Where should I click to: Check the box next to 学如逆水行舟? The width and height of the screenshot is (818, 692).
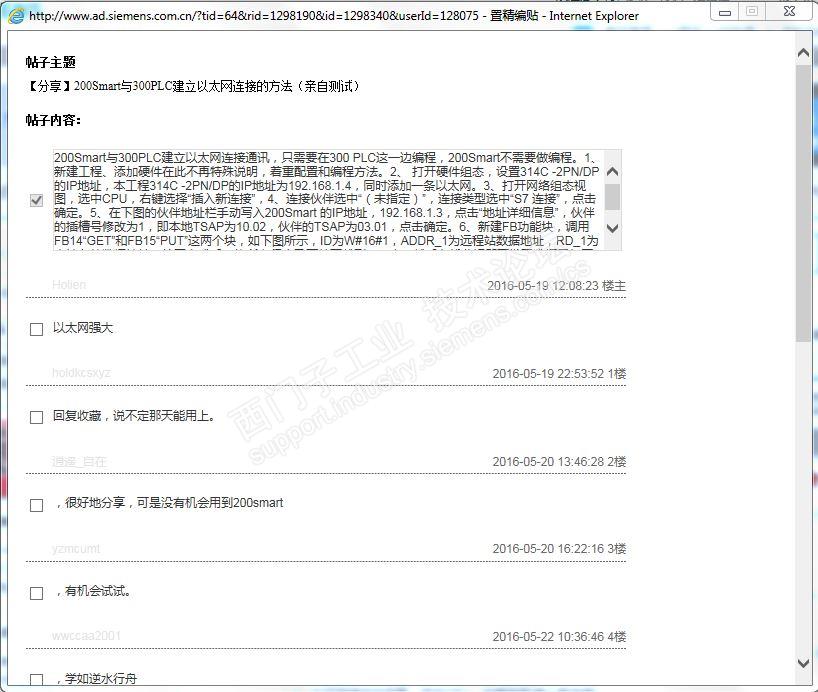[37, 679]
